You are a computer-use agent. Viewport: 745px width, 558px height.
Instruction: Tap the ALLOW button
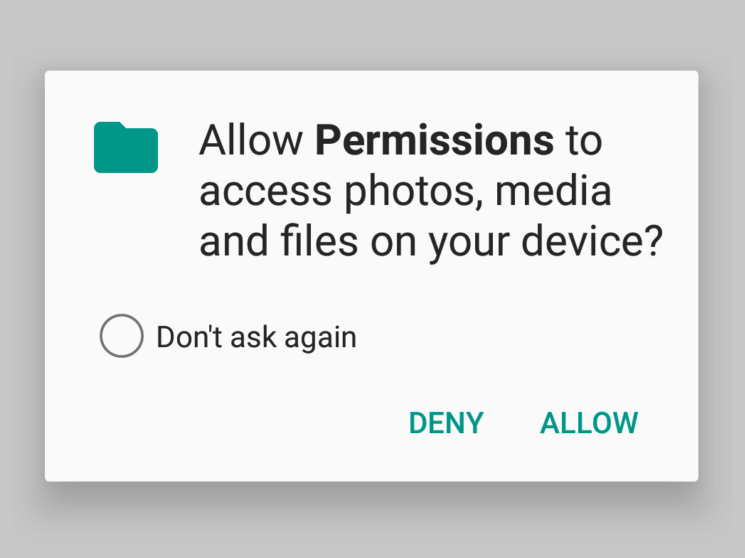(x=589, y=423)
